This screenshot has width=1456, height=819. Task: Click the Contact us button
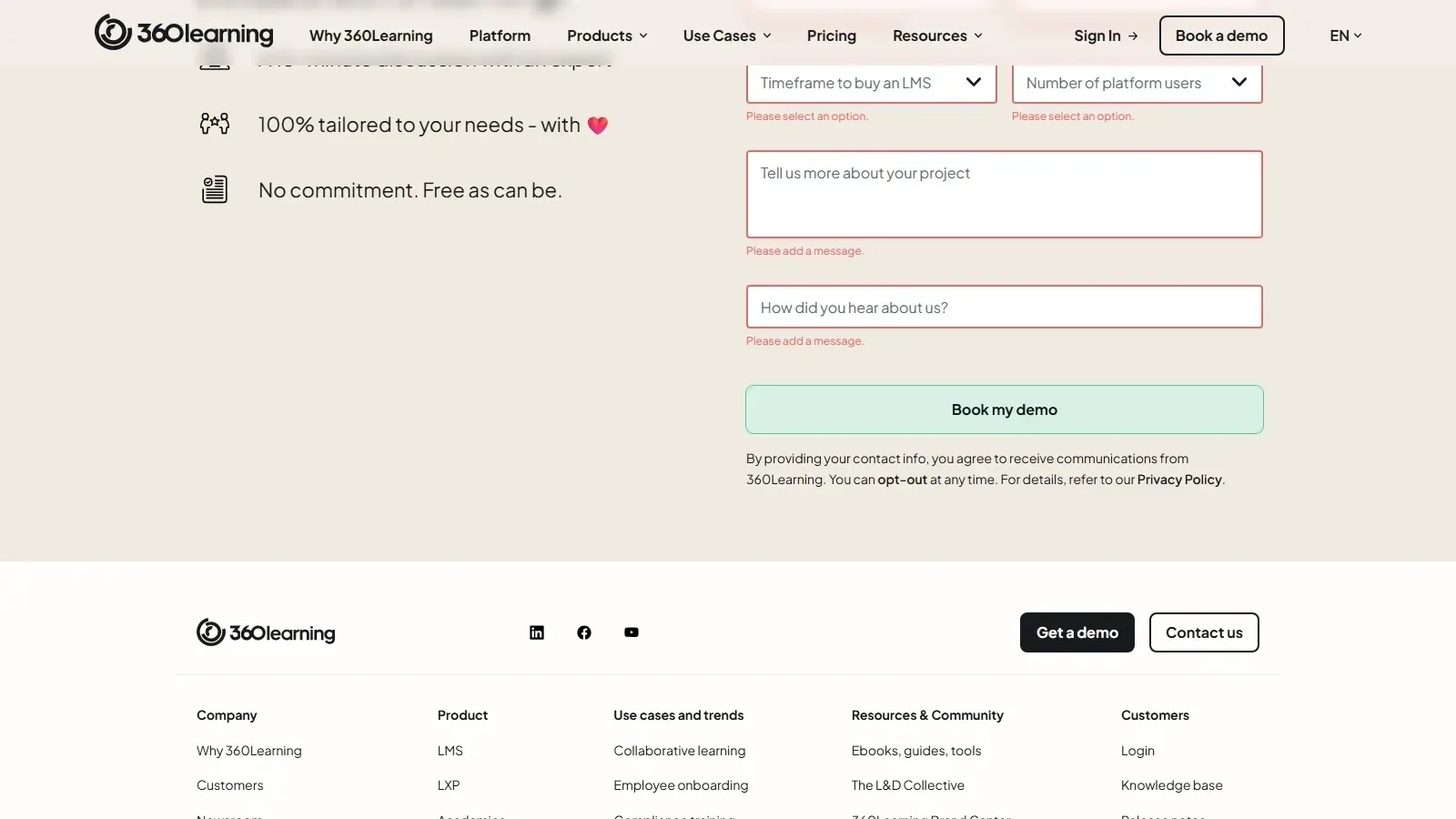click(x=1204, y=632)
